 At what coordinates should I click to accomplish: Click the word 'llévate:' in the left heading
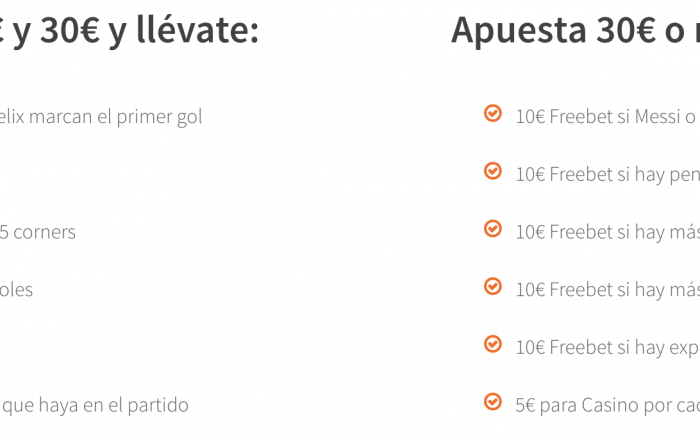point(197,30)
